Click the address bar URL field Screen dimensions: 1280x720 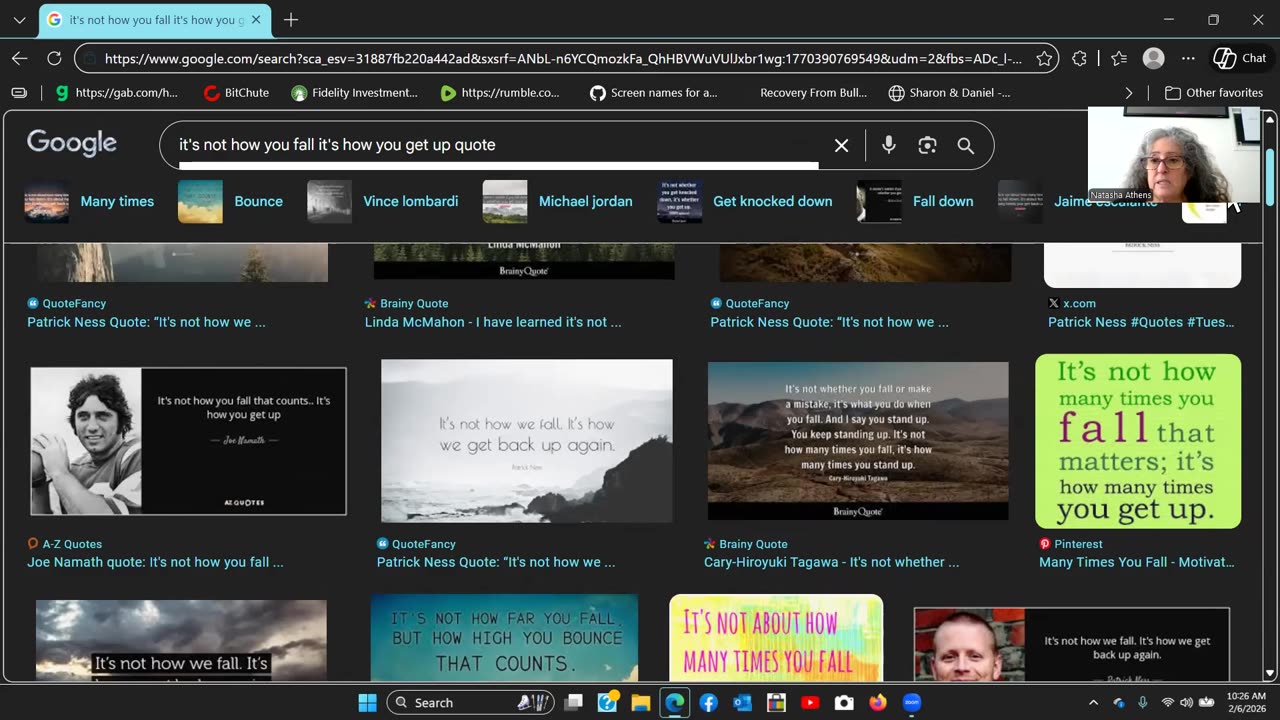(563, 58)
